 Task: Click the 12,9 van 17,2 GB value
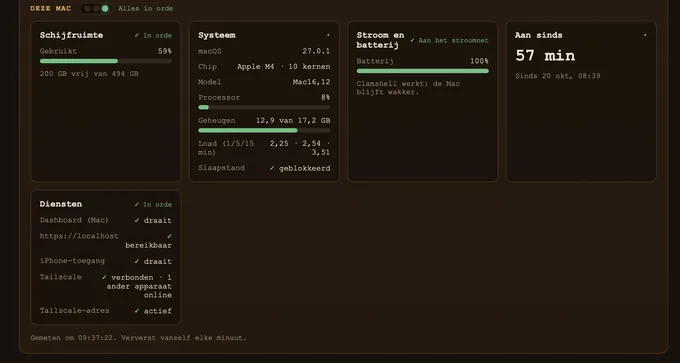click(x=293, y=121)
